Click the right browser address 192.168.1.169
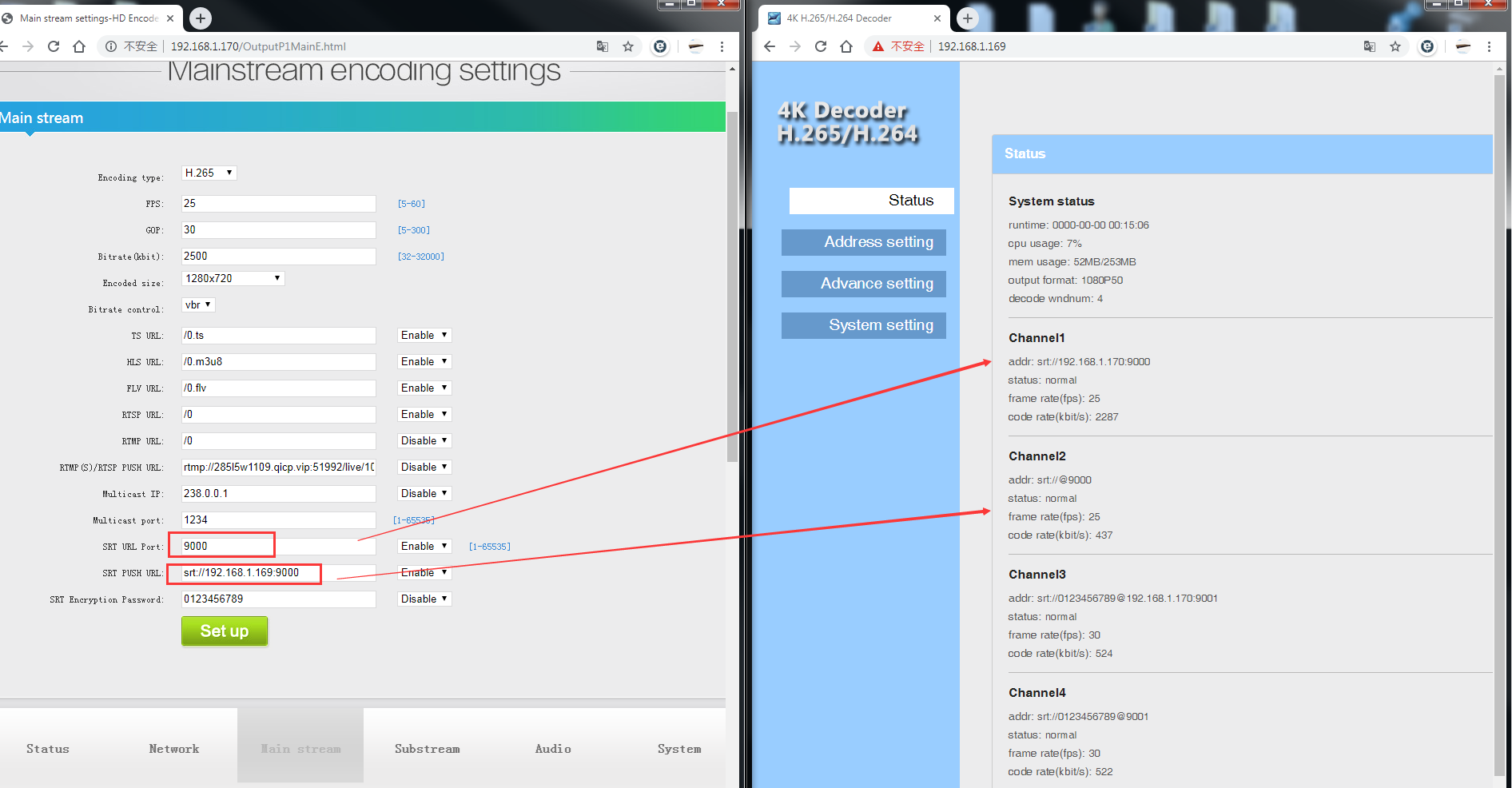 coord(972,46)
